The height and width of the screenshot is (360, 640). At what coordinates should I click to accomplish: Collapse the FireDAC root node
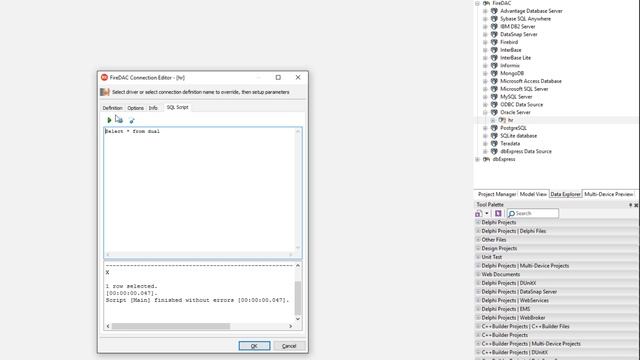tap(478, 3)
